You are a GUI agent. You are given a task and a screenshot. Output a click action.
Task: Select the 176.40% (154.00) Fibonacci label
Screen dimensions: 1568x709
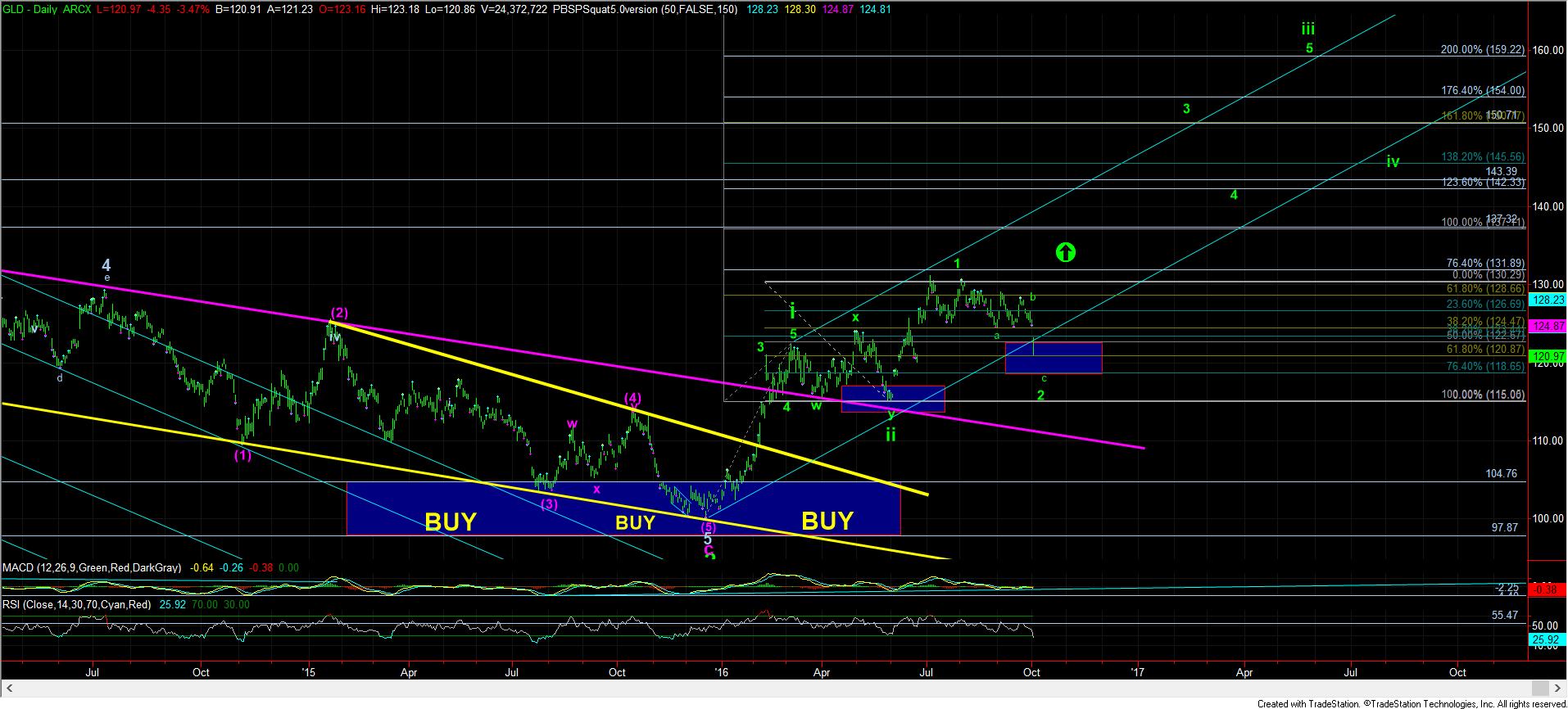pos(1482,91)
